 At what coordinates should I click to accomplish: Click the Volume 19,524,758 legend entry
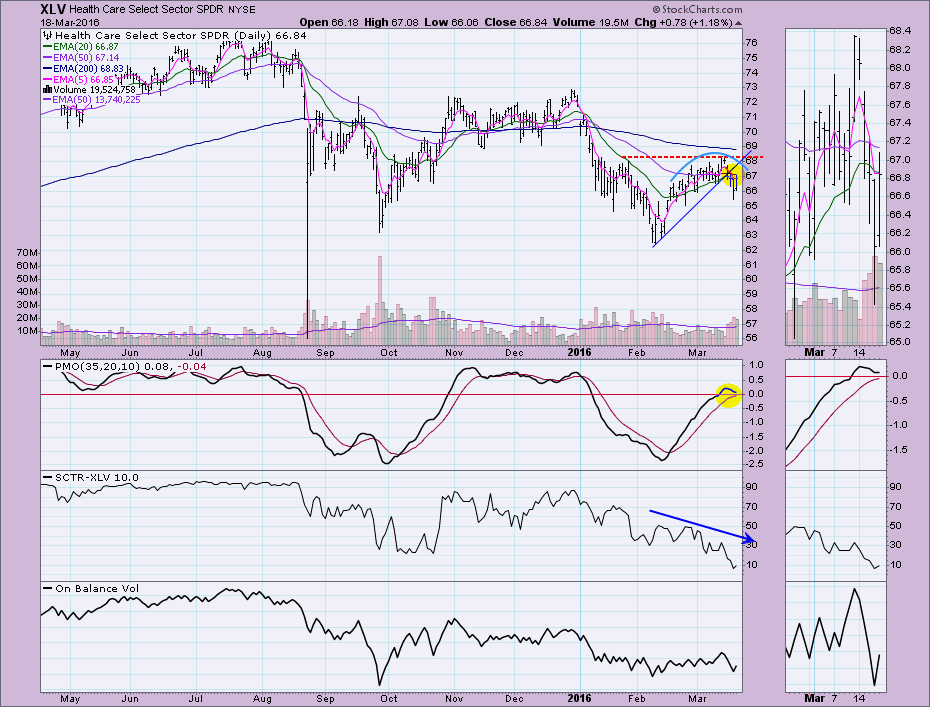coord(96,90)
